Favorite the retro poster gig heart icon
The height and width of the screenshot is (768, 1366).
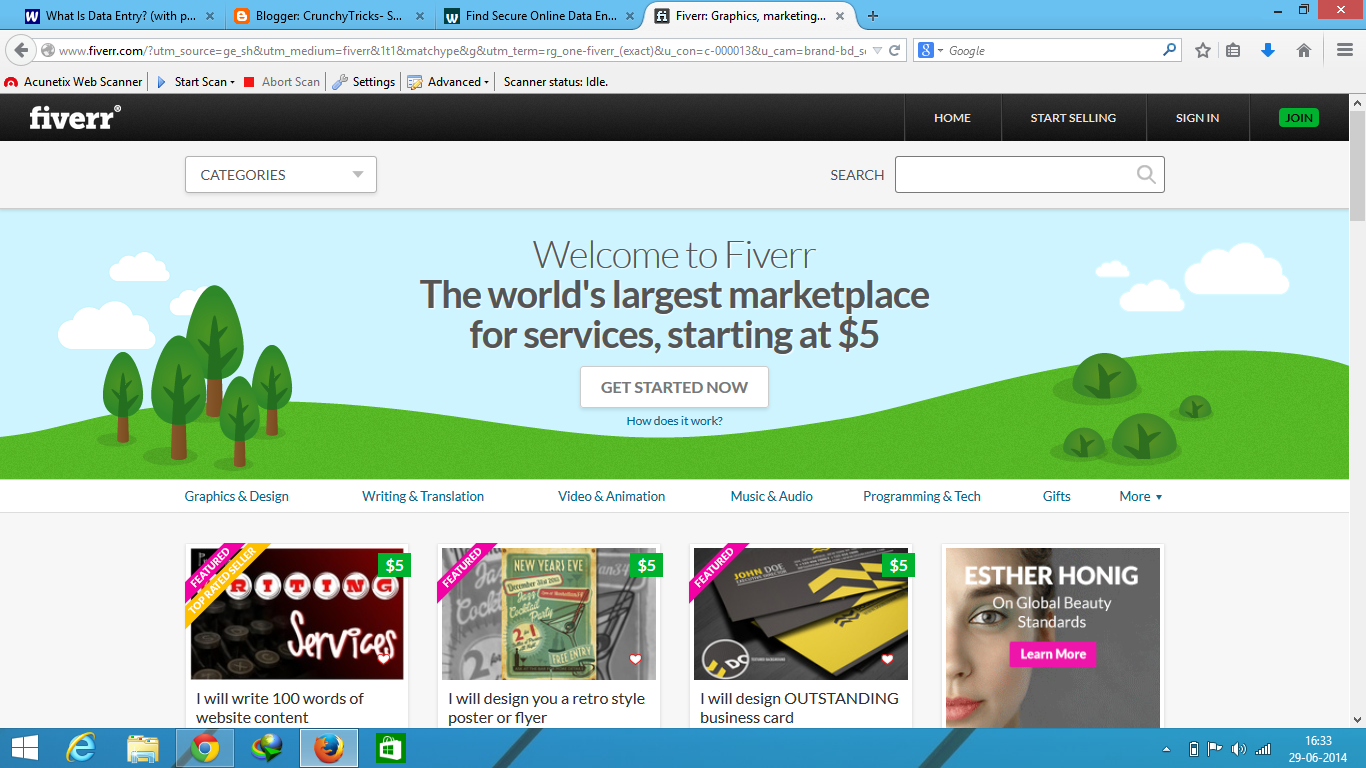tap(635, 659)
